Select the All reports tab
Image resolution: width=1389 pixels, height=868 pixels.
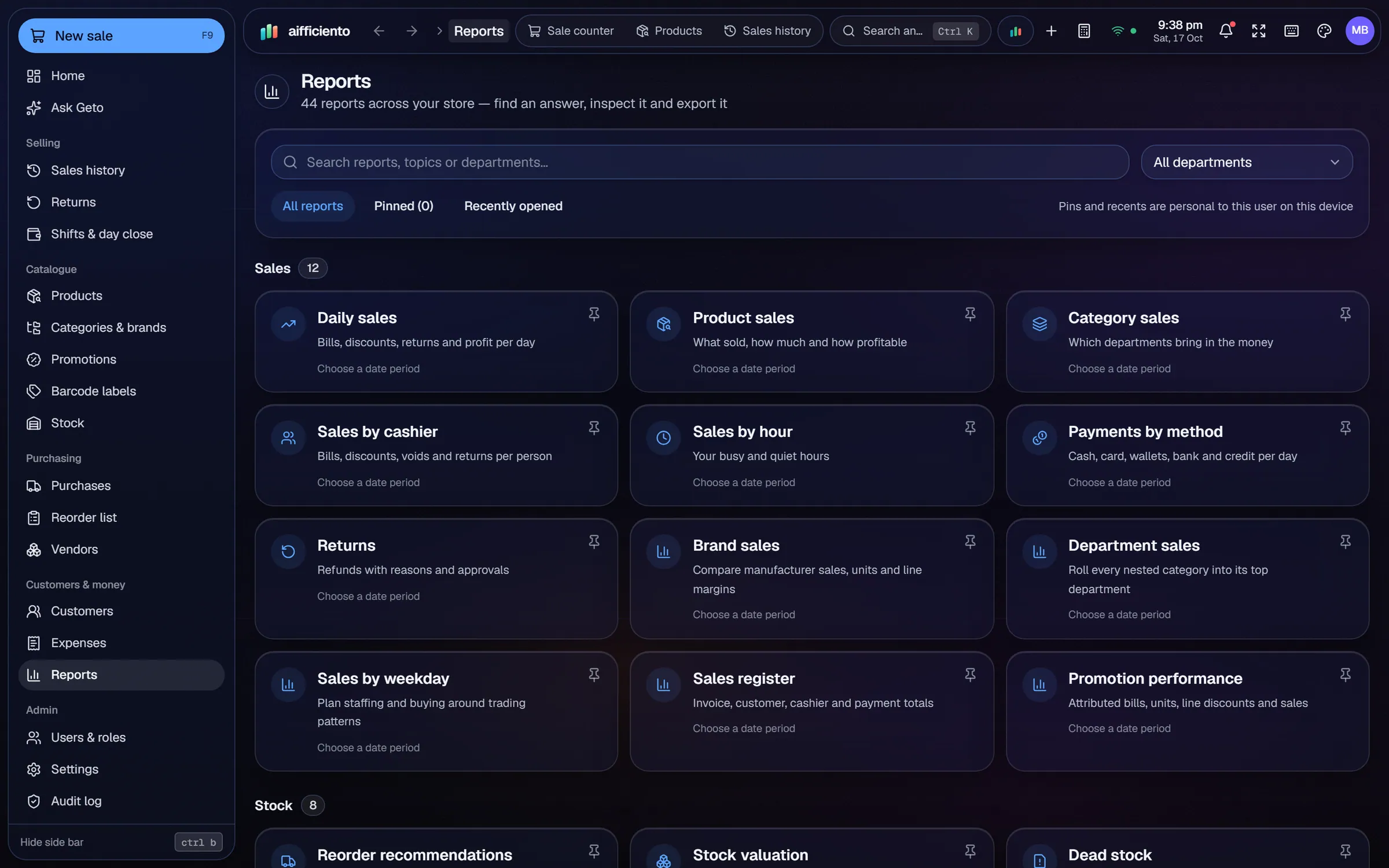(313, 206)
